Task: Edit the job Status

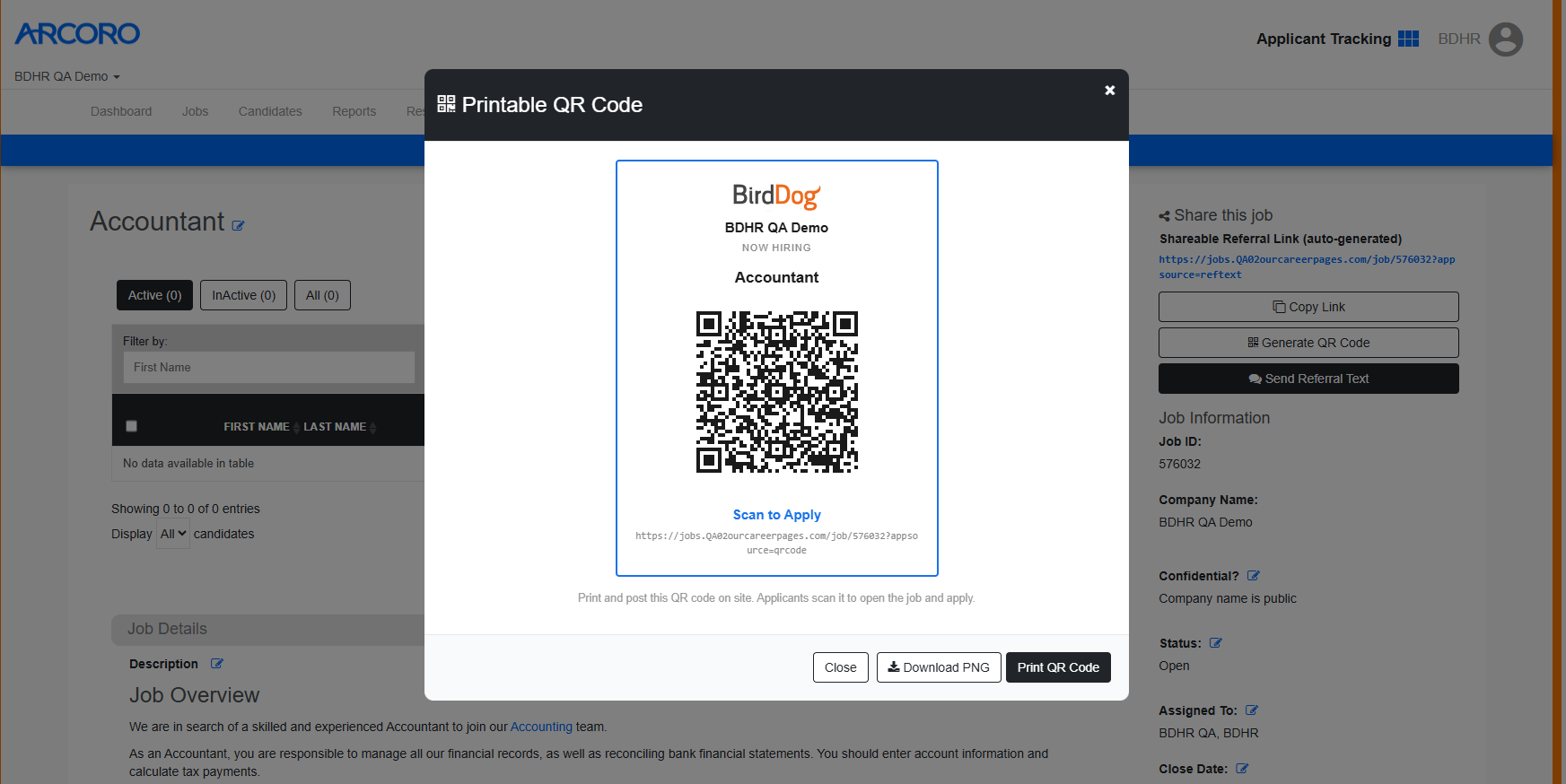Action: (x=1216, y=643)
